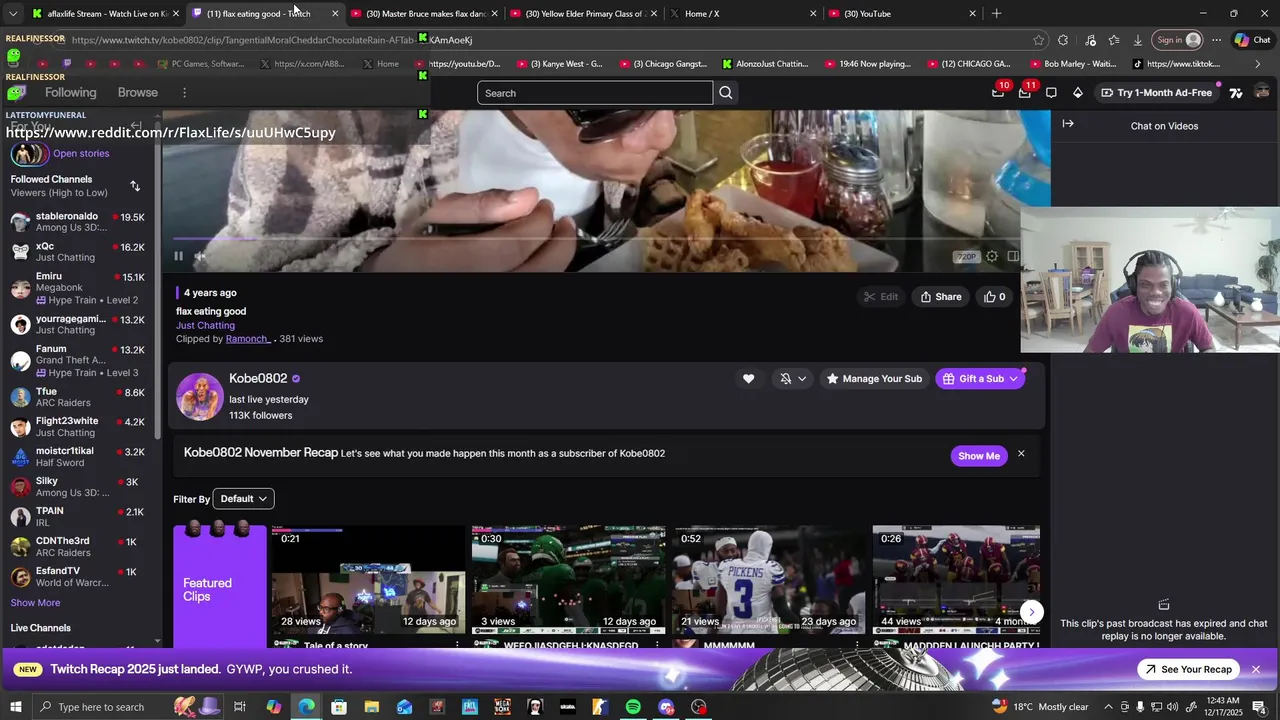Open the Kobe0802 channel avatar
This screenshot has width=1280, height=720.
pos(199,396)
